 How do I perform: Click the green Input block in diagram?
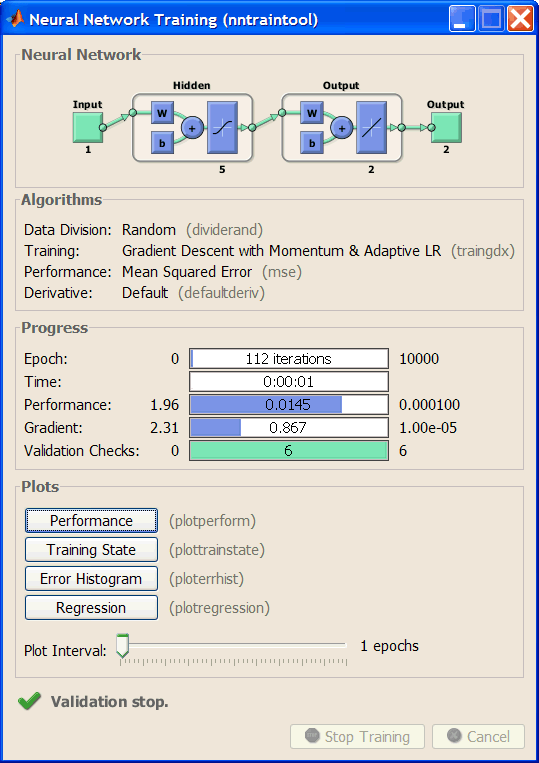click(x=88, y=127)
